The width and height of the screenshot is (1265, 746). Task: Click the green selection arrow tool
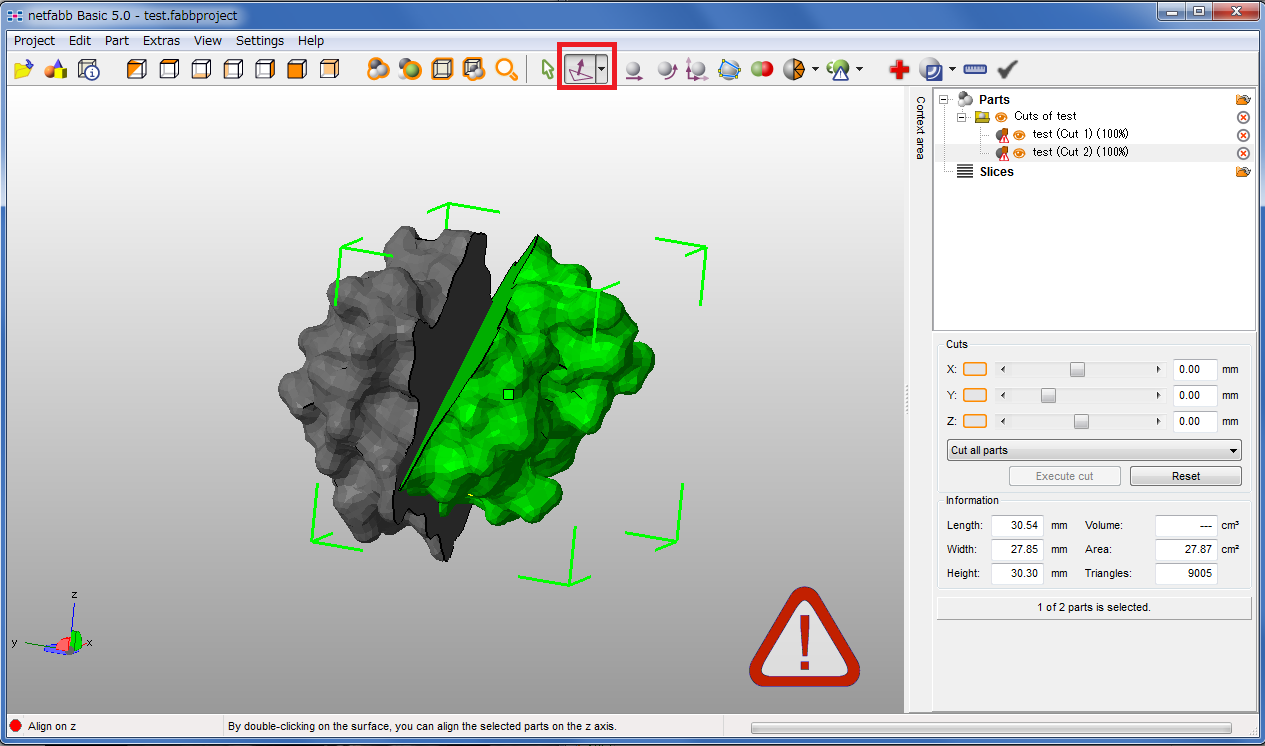point(547,69)
